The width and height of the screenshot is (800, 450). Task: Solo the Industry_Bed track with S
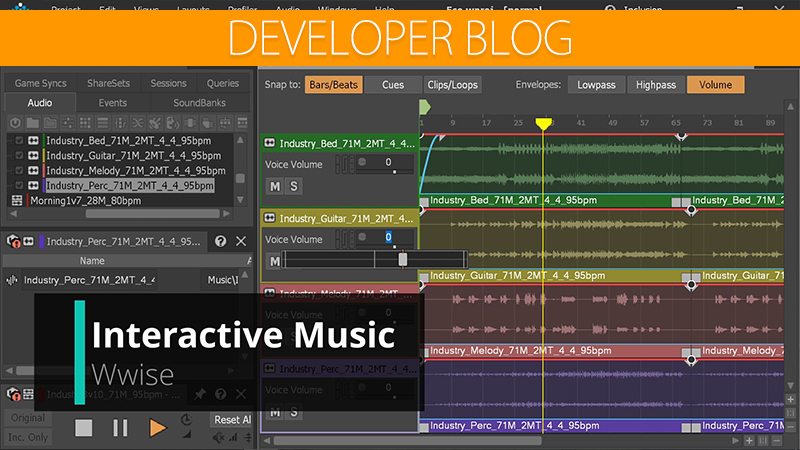pos(294,186)
